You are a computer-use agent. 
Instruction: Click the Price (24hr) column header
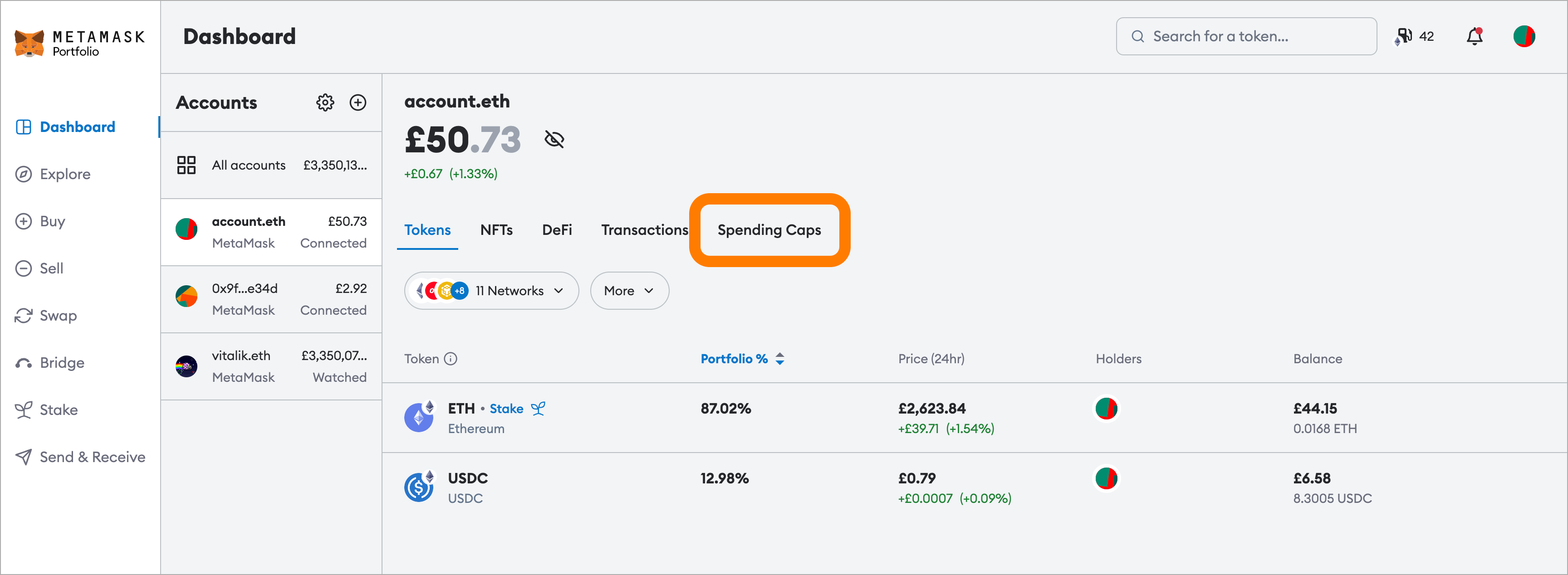pyautogui.click(x=931, y=359)
